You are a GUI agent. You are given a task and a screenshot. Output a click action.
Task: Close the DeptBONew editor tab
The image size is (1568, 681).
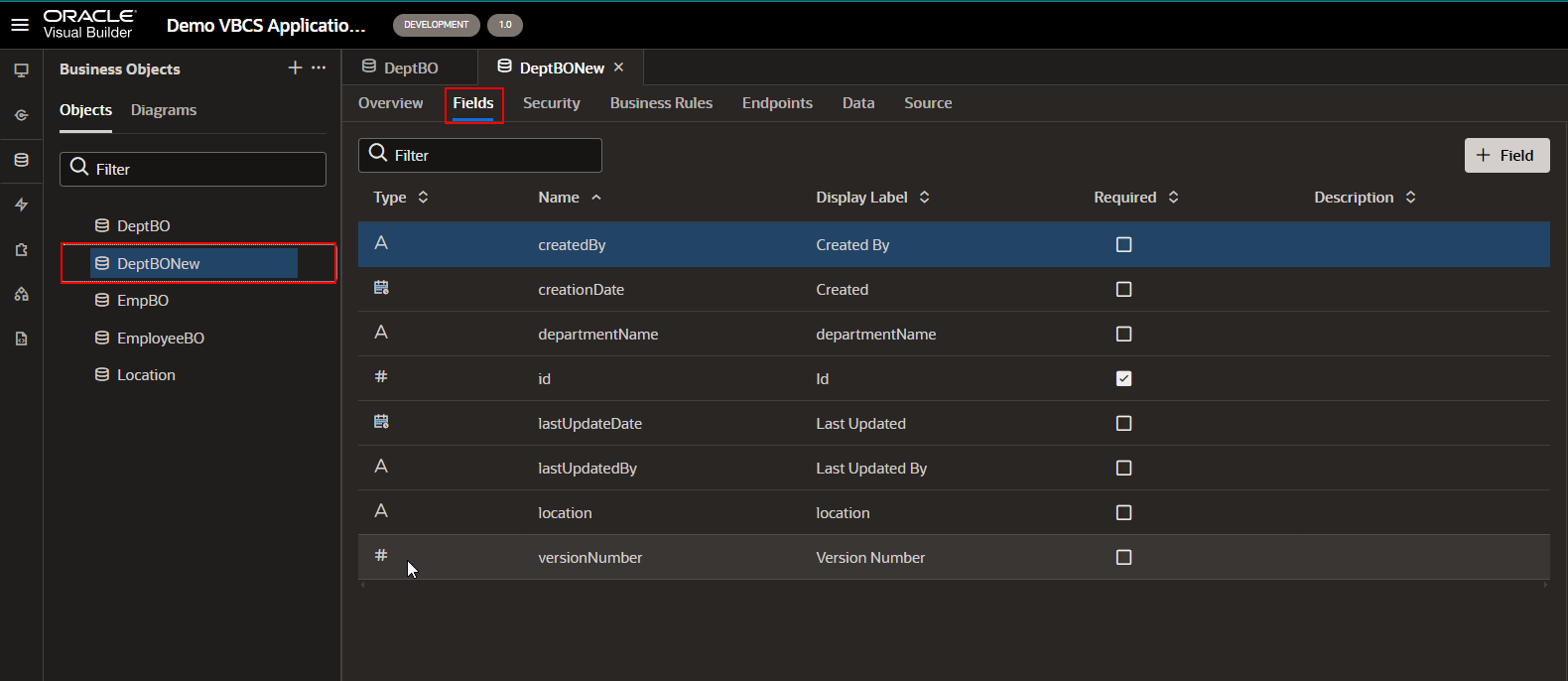tap(619, 68)
